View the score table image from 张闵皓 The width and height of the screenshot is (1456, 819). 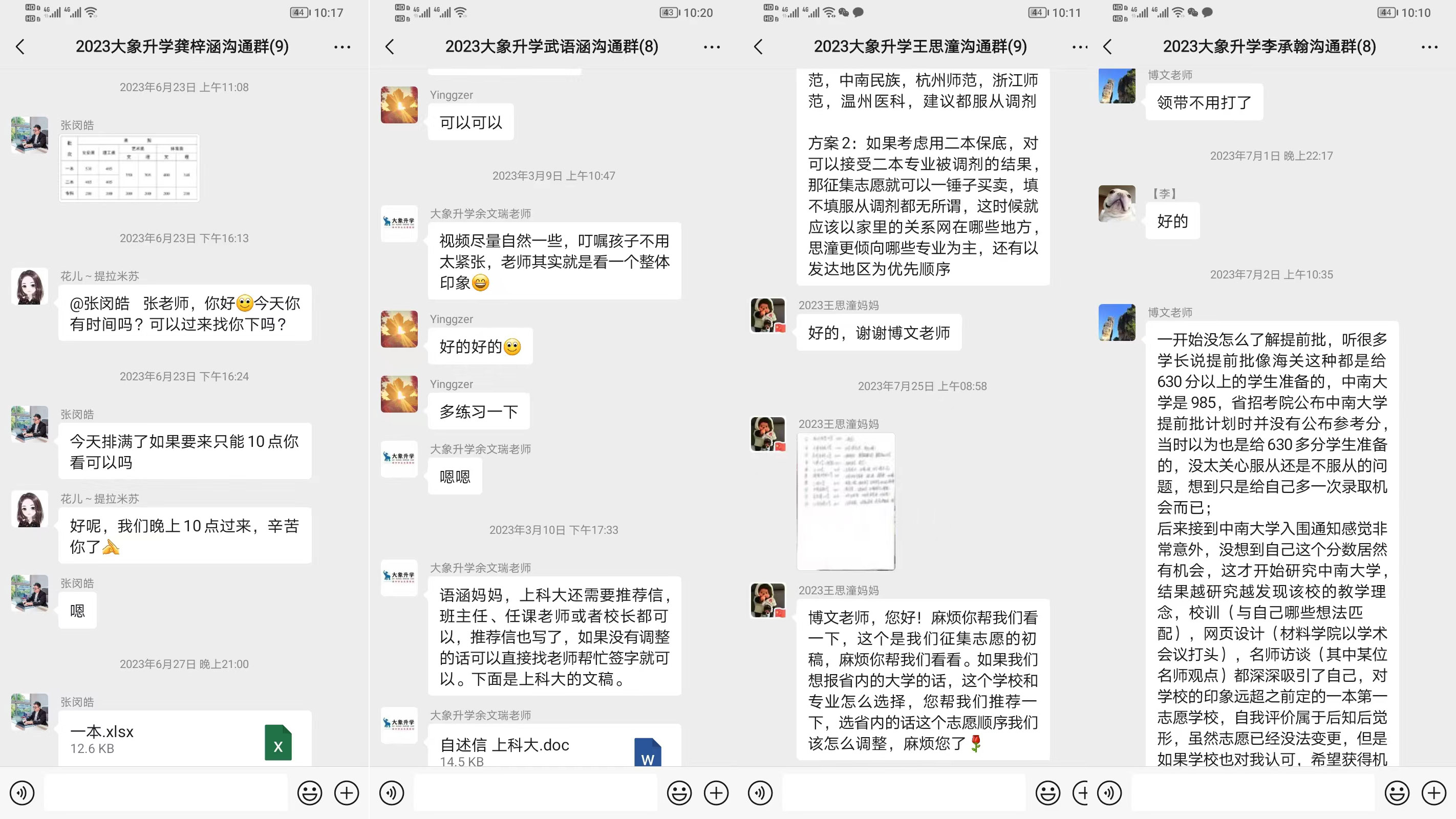click(130, 168)
